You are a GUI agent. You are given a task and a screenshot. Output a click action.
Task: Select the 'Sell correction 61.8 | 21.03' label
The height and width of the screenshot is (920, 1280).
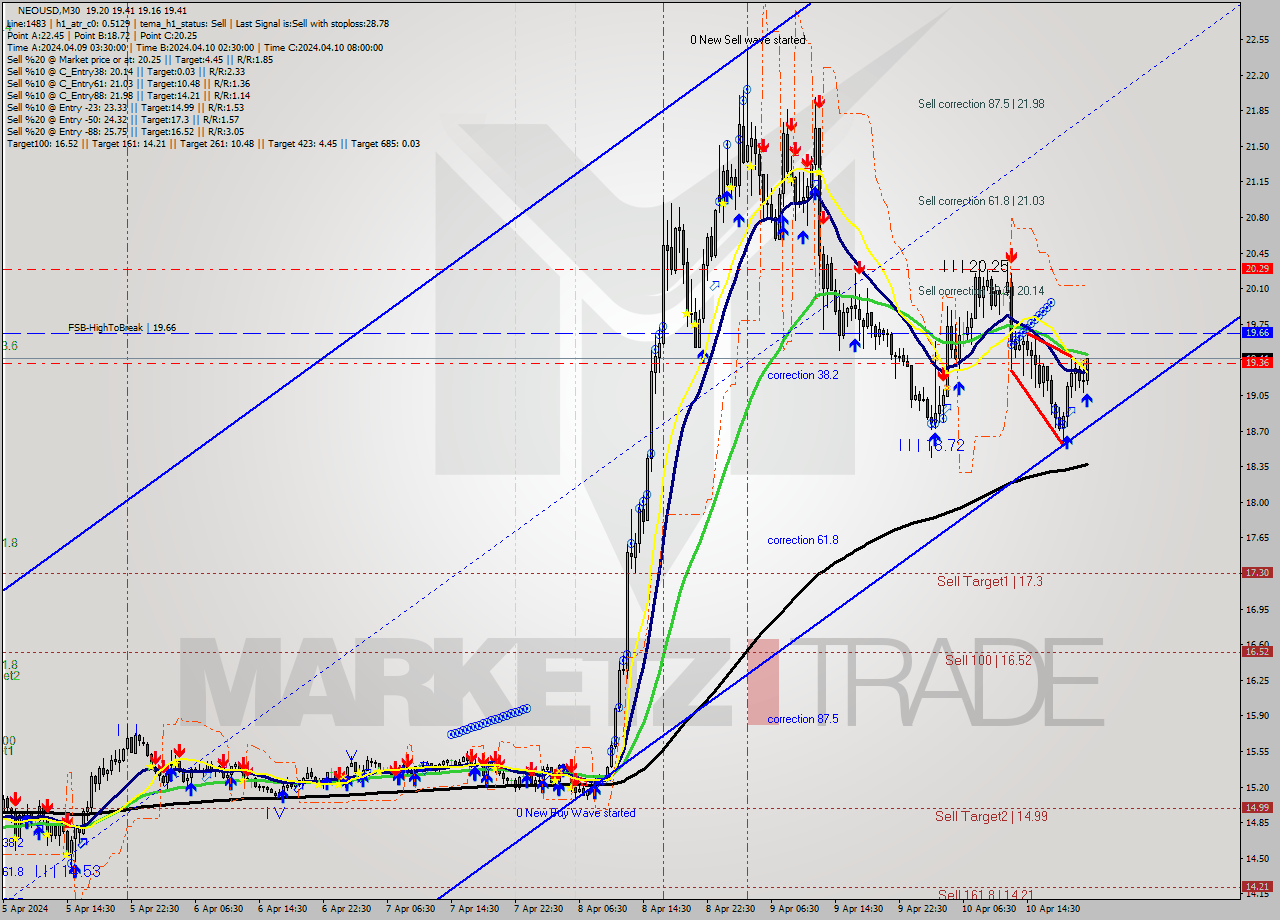pos(981,201)
